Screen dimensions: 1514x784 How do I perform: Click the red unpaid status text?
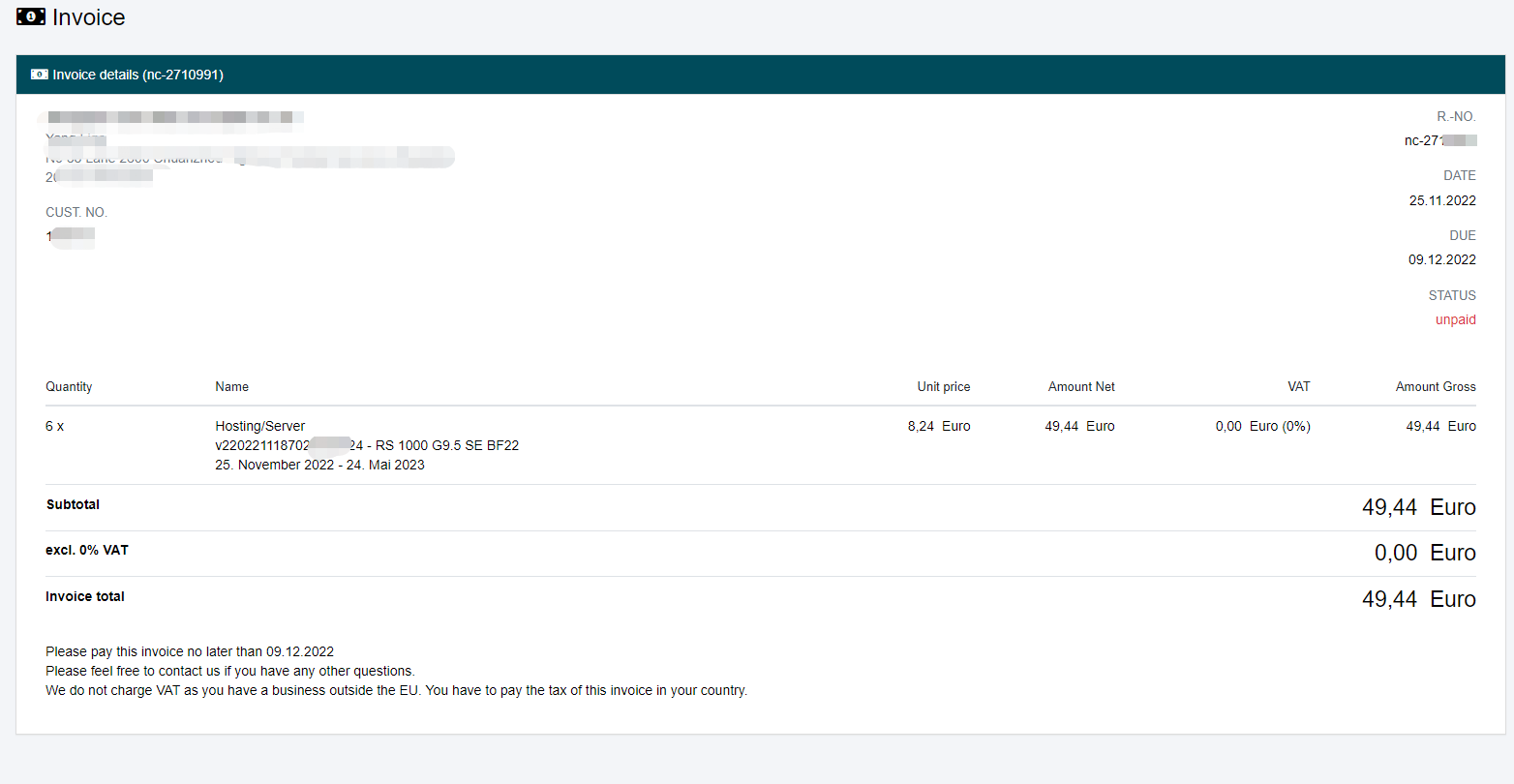(x=1455, y=319)
